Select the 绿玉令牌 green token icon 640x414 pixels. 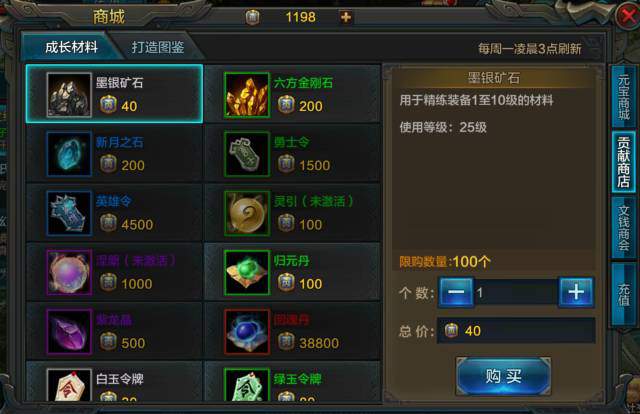(x=247, y=385)
